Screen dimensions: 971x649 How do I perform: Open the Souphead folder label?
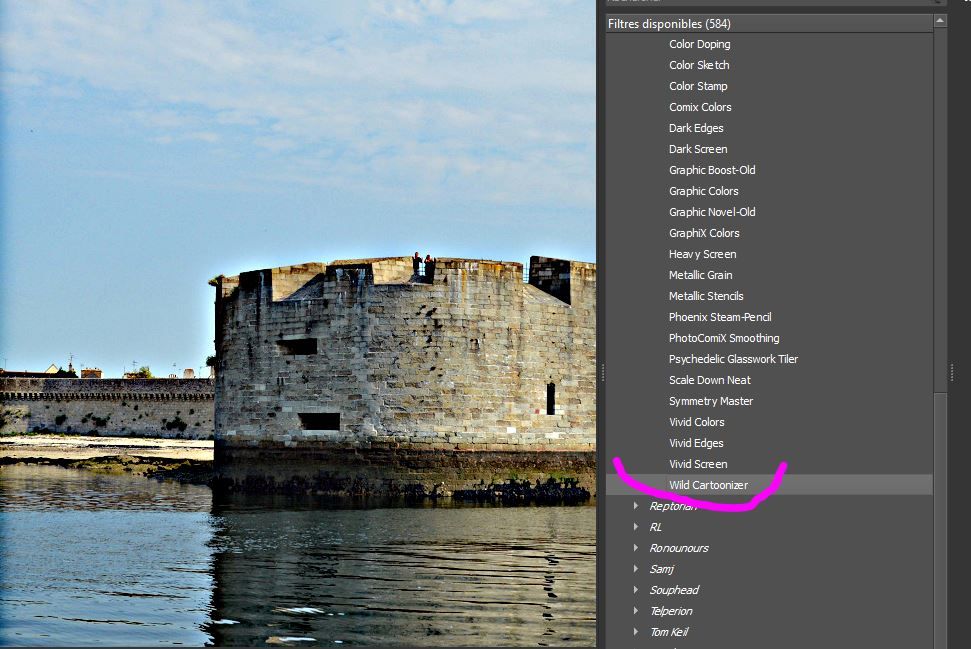click(674, 591)
